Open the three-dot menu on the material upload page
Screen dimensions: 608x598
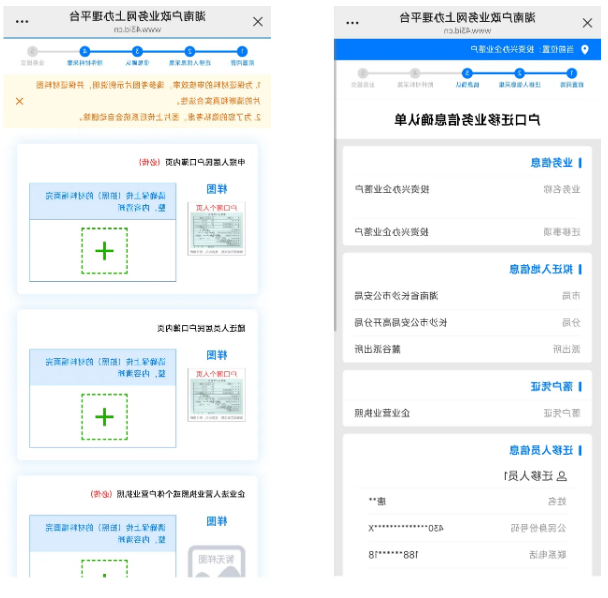point(22,21)
